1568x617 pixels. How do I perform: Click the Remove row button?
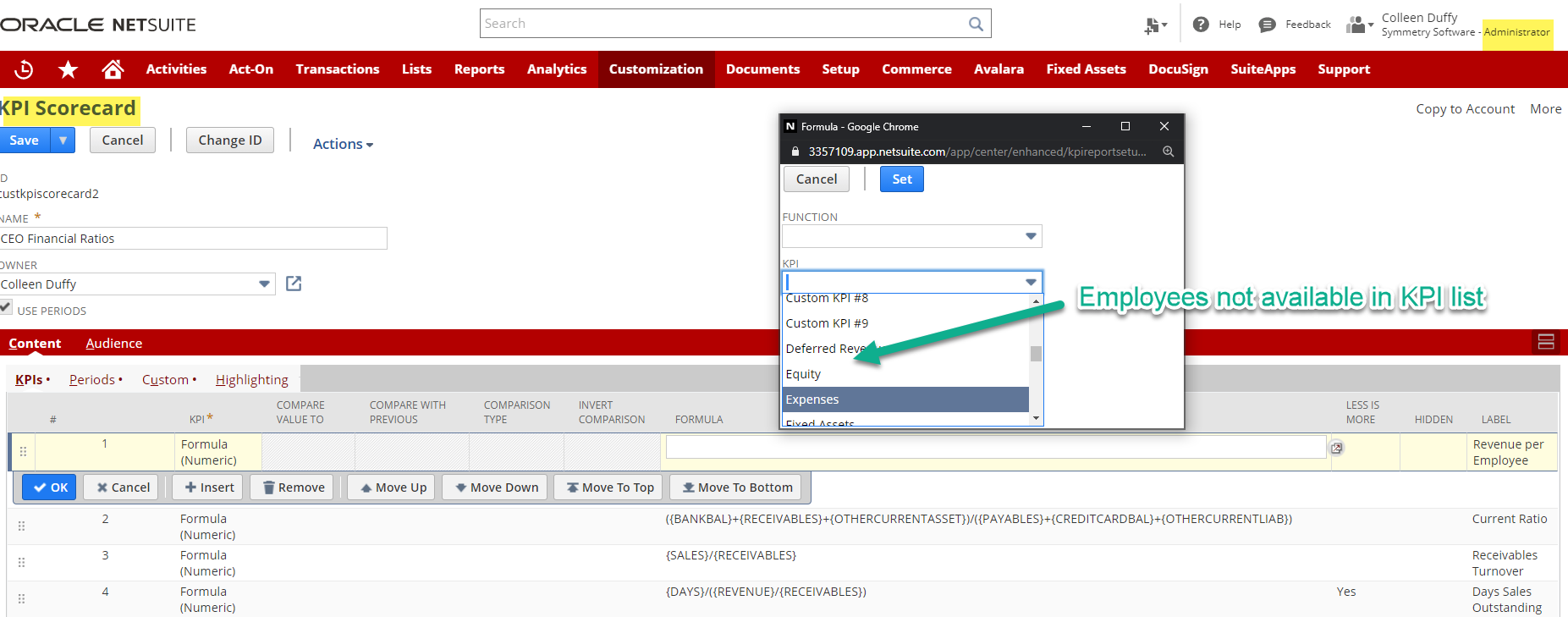pos(293,488)
